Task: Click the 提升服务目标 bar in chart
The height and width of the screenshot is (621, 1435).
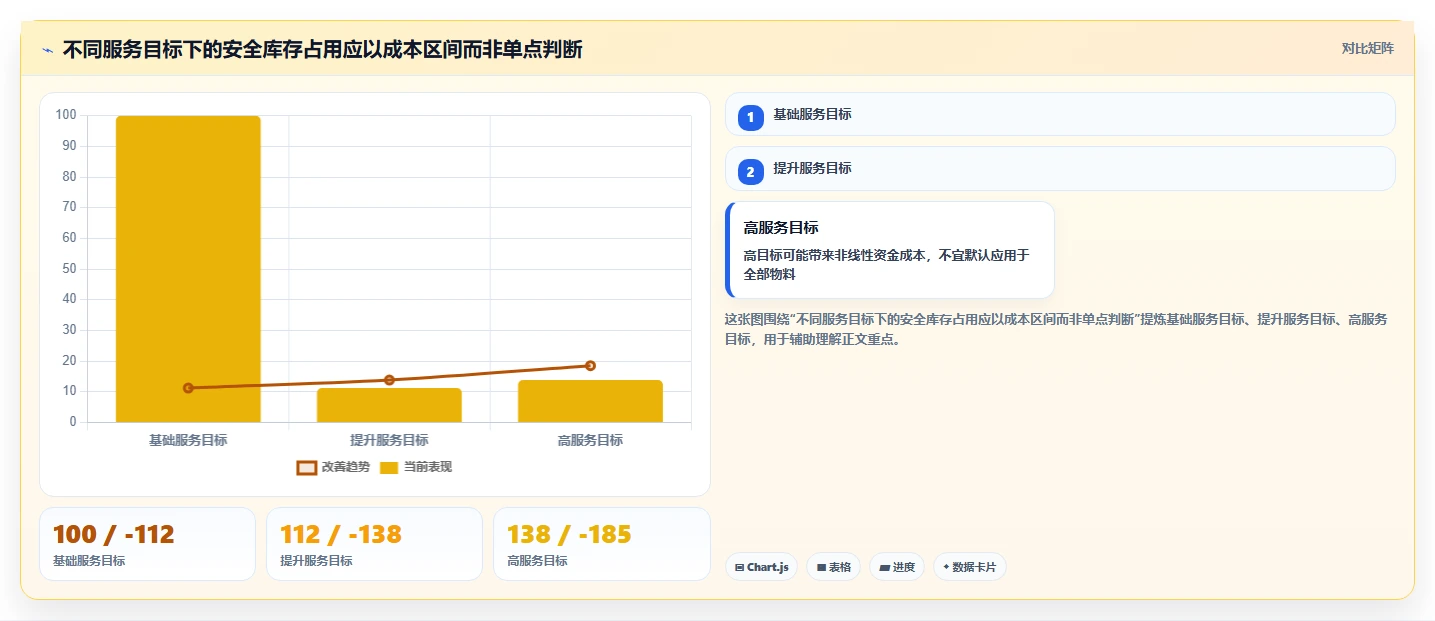Action: [389, 405]
